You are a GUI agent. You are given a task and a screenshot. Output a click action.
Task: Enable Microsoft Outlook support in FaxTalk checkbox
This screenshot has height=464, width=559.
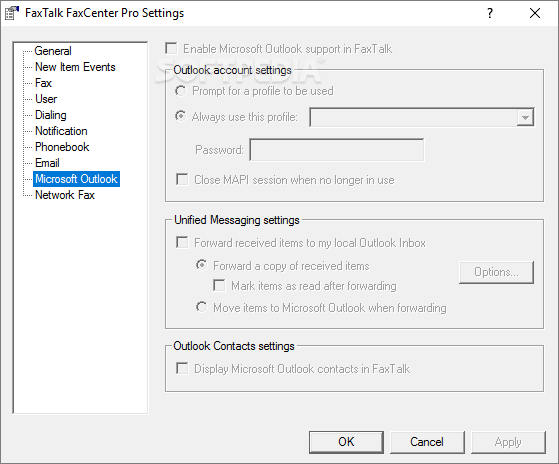coord(171,48)
